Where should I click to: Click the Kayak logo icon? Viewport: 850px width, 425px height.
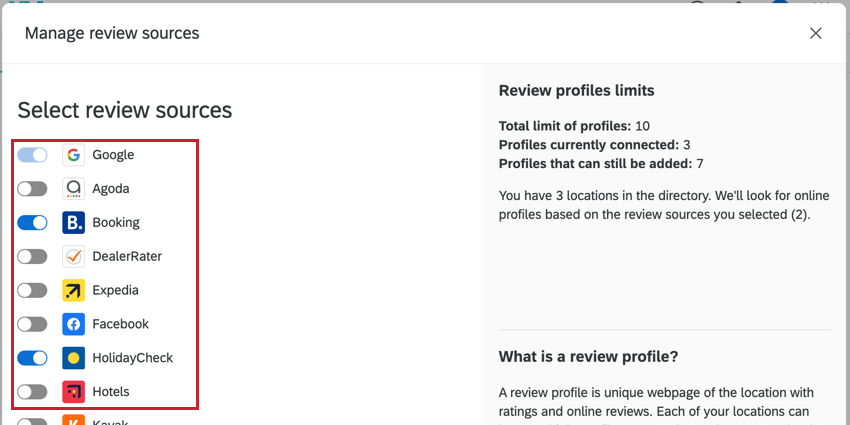pyautogui.click(x=73, y=420)
